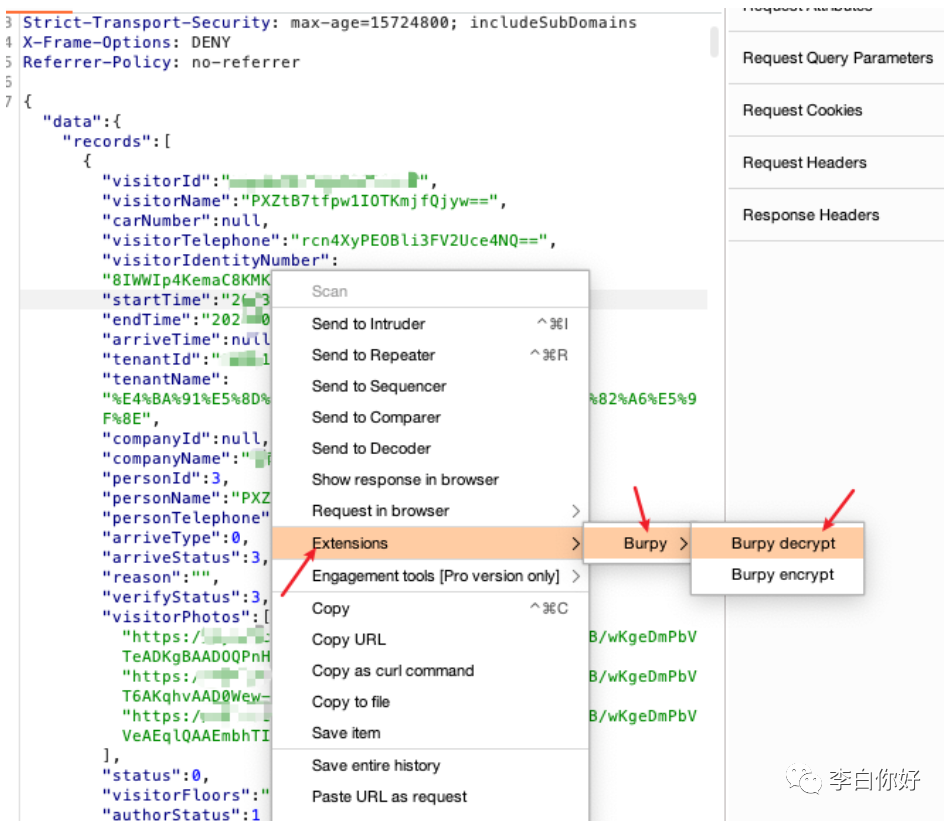Open the Extensions submenu
Screen dimensions: 951x821
click(x=430, y=543)
